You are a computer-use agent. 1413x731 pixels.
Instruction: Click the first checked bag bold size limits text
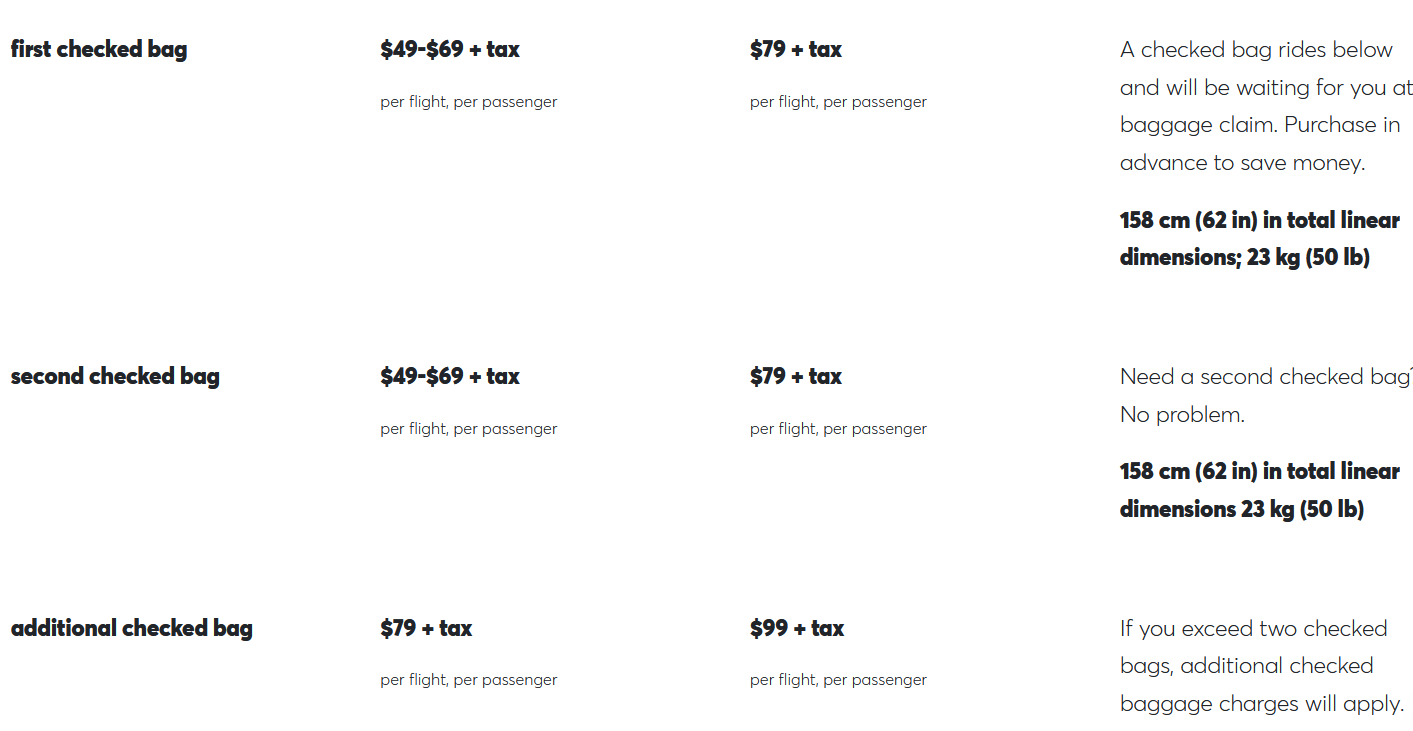pos(1259,238)
